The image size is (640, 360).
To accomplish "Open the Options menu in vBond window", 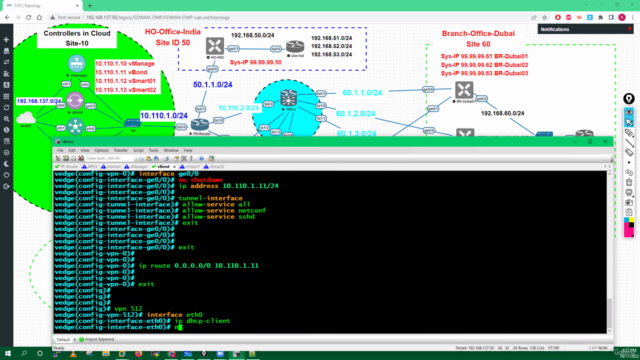I will (102, 150).
